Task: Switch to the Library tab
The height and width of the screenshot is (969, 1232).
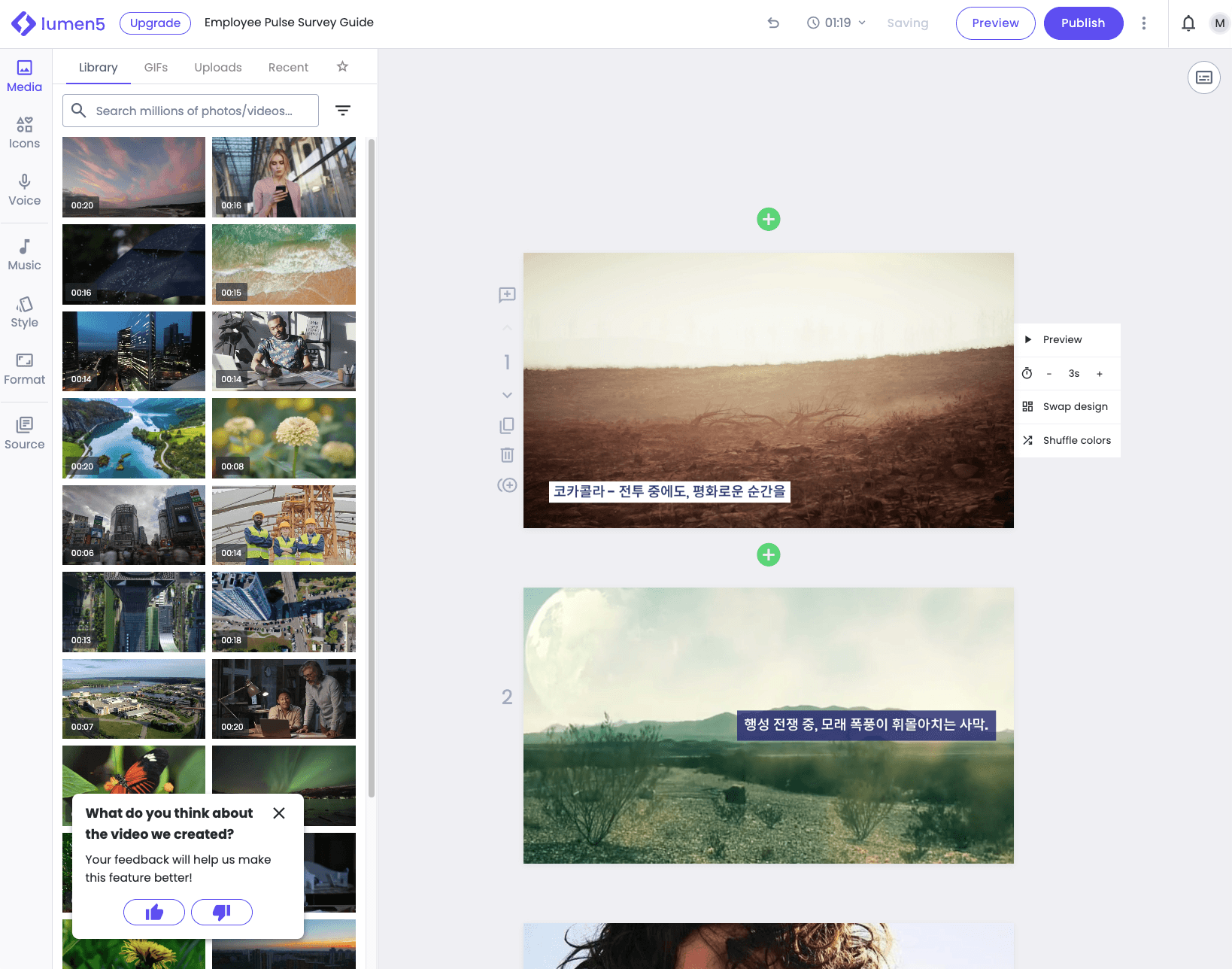Action: pos(99,67)
